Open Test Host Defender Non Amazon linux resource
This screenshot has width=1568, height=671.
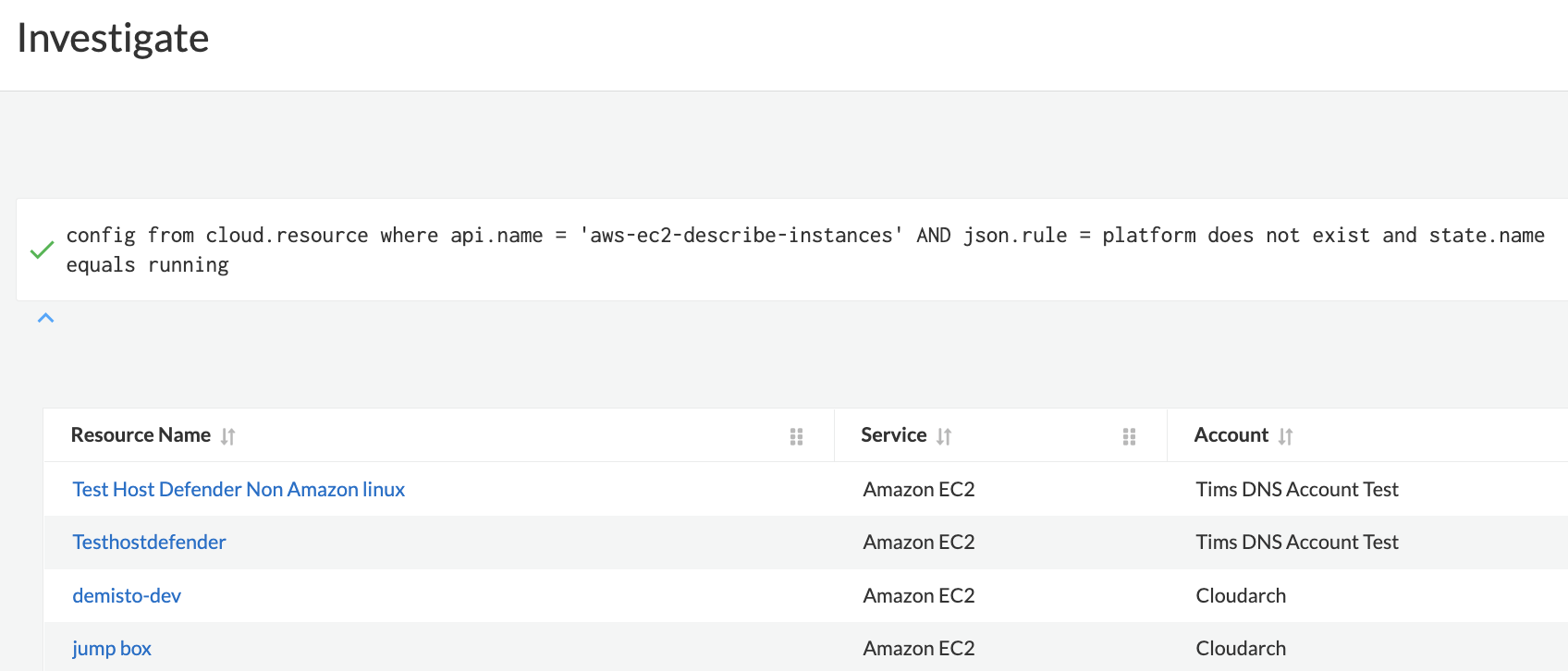[239, 489]
